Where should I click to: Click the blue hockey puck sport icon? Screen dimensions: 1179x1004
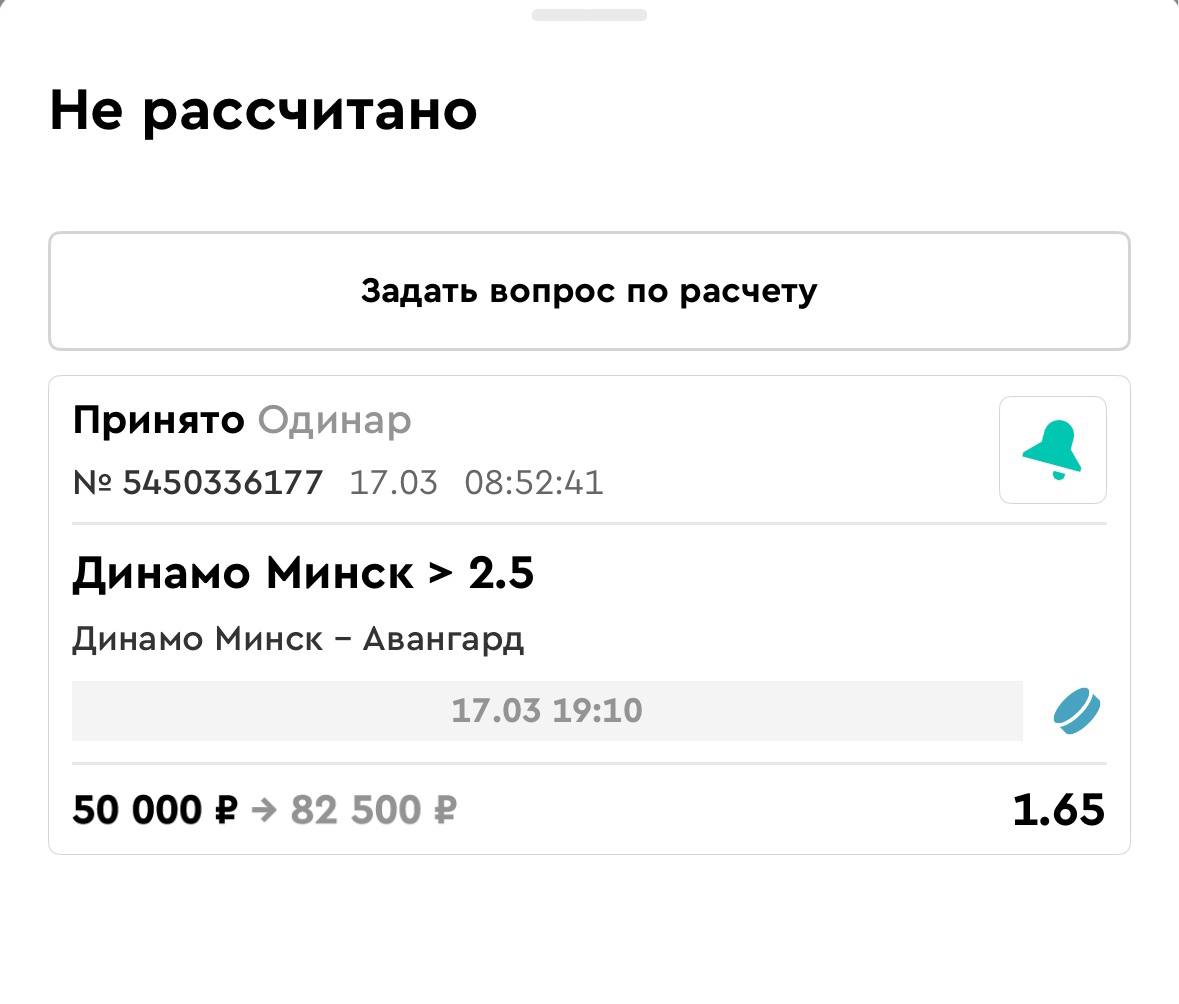tap(1076, 711)
